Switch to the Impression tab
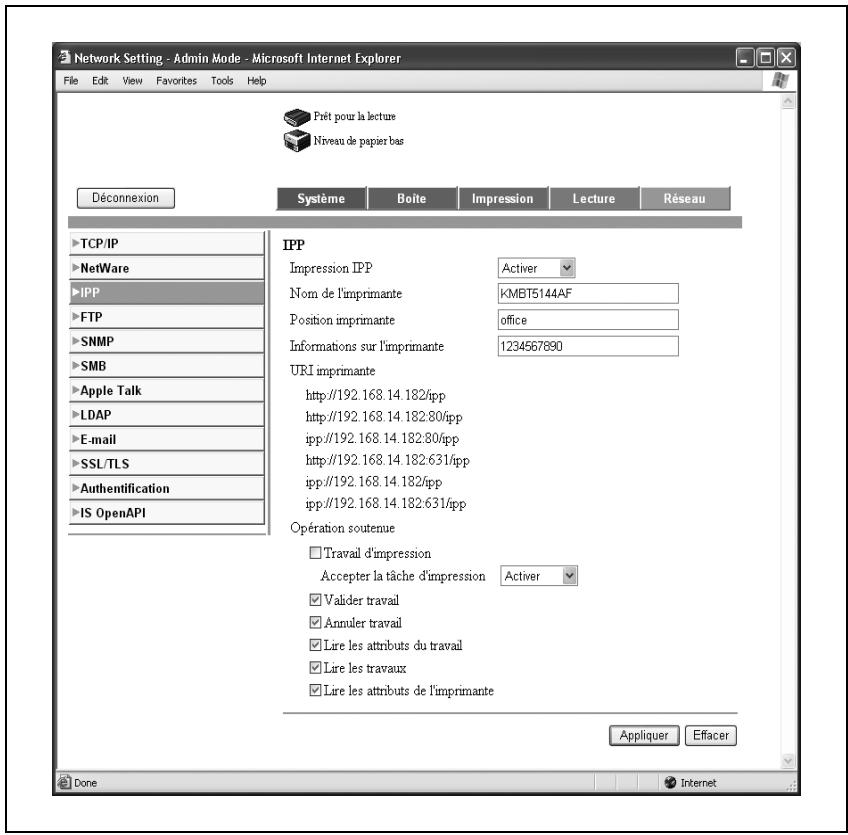 (503, 198)
